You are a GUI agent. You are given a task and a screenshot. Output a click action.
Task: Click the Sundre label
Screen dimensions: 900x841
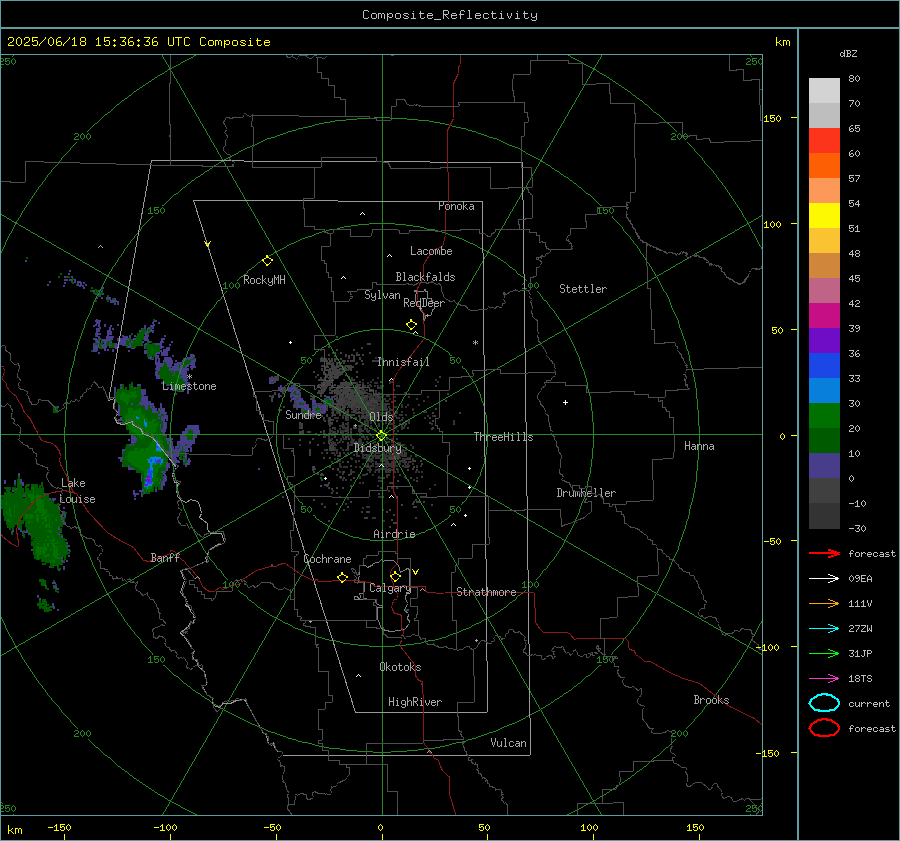303,415
